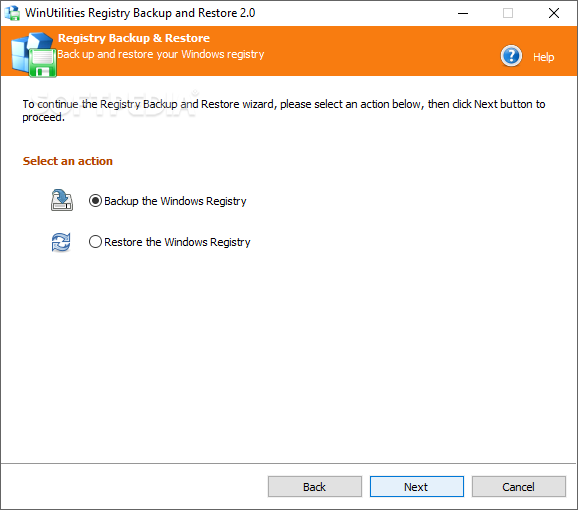Minimize the WinUtilities window
This screenshot has height=510, width=578.
click(463, 13)
